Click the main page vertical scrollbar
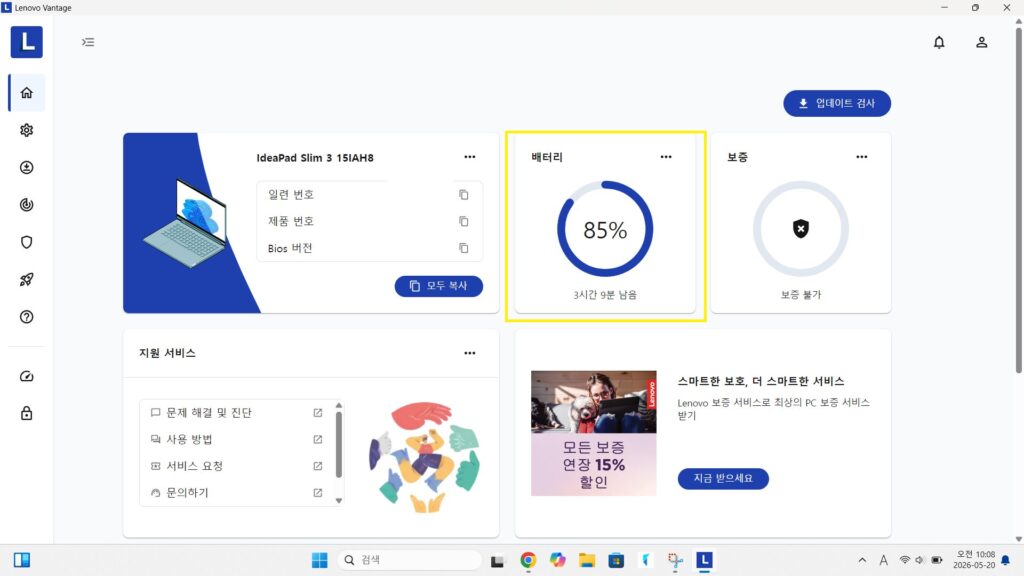Screen dimensions: 1024x576 pos(1018,199)
